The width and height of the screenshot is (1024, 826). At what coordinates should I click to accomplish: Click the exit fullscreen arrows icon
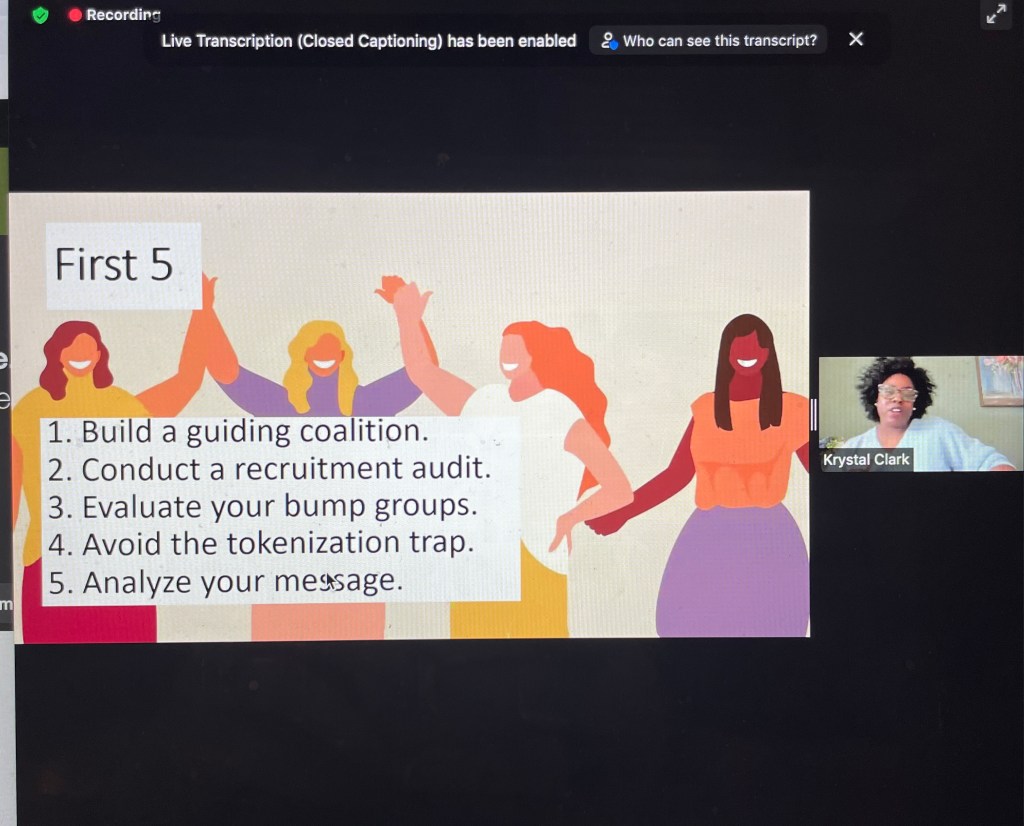tap(996, 14)
